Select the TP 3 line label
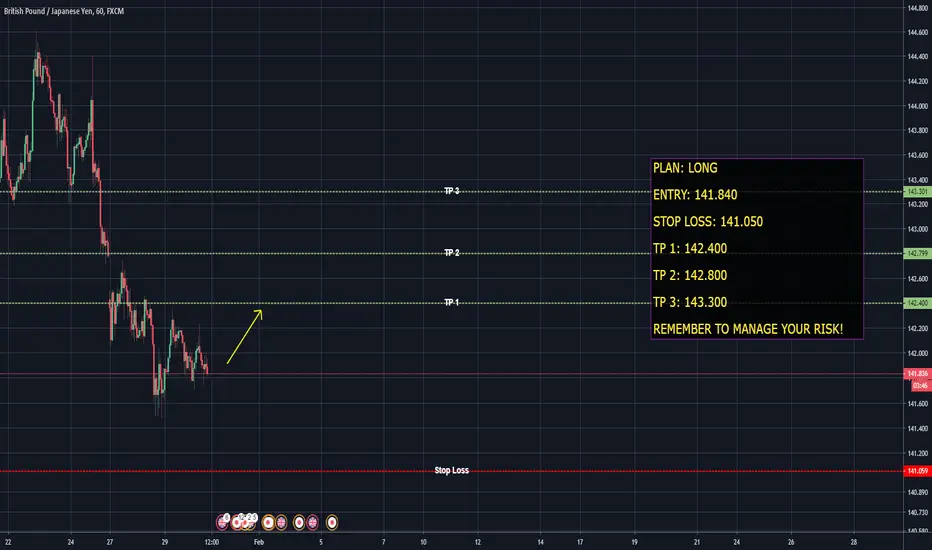 coord(452,191)
